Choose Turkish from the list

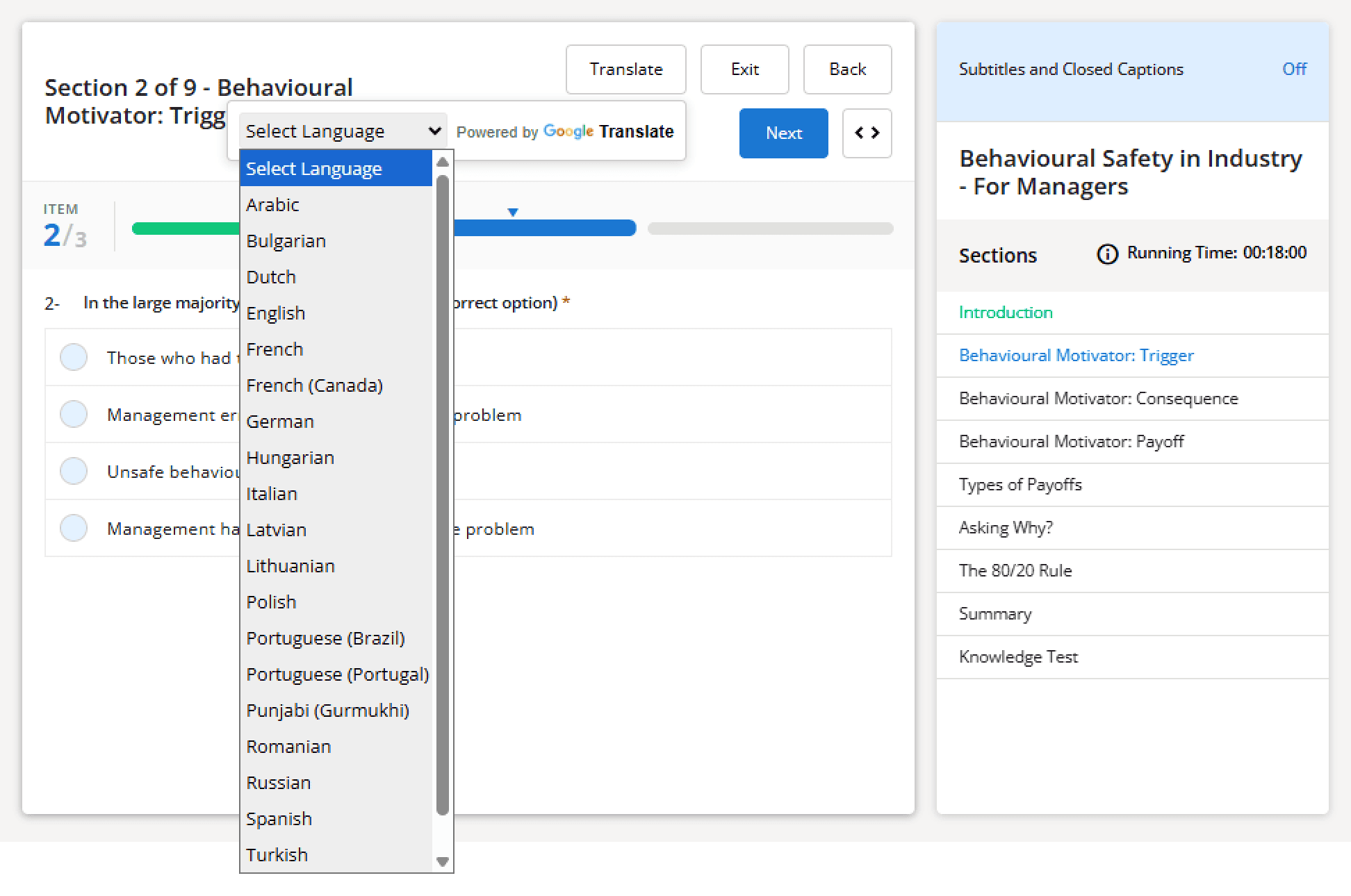tap(336, 854)
